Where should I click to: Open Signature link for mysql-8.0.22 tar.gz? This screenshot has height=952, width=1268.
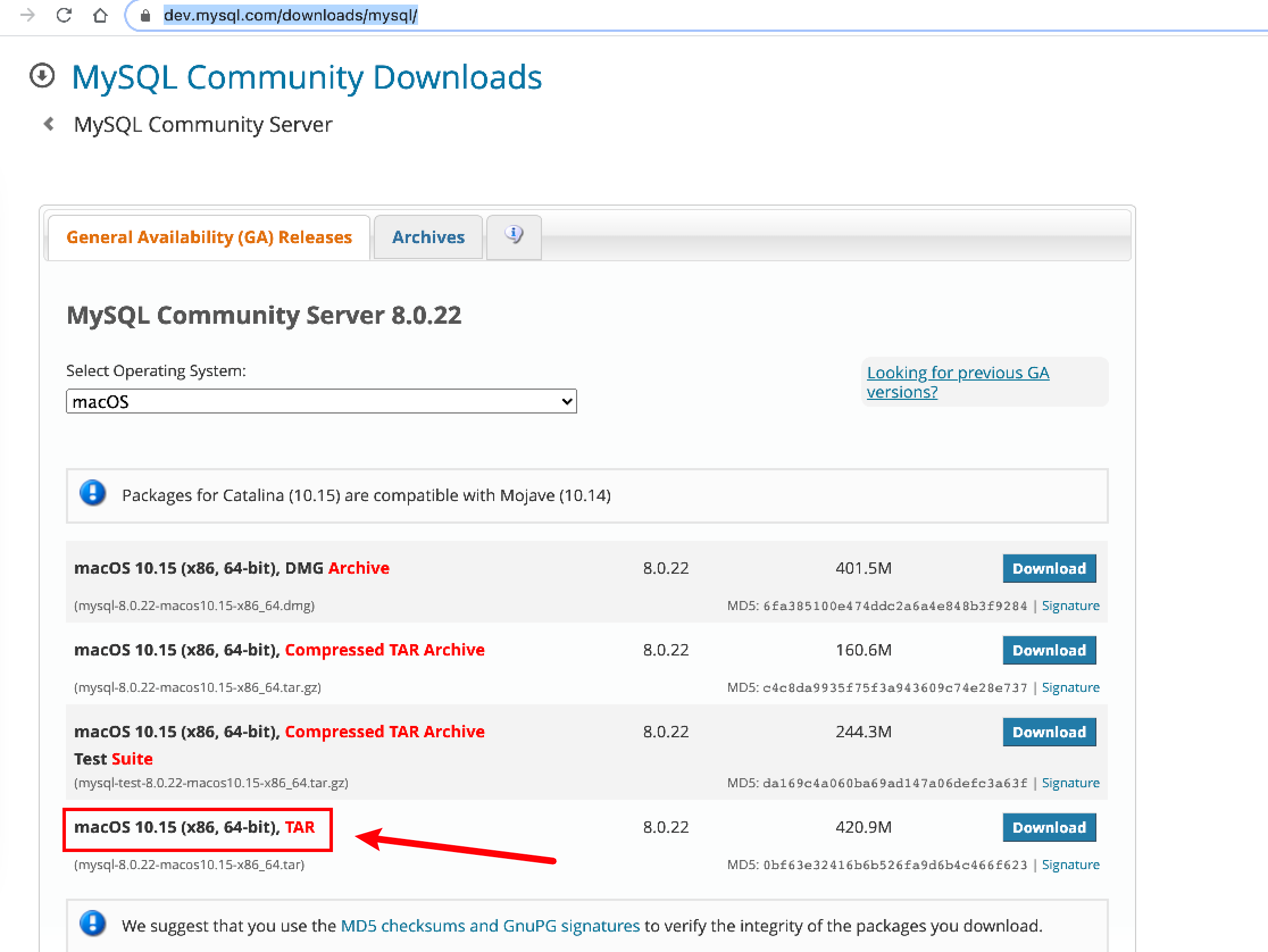1070,687
